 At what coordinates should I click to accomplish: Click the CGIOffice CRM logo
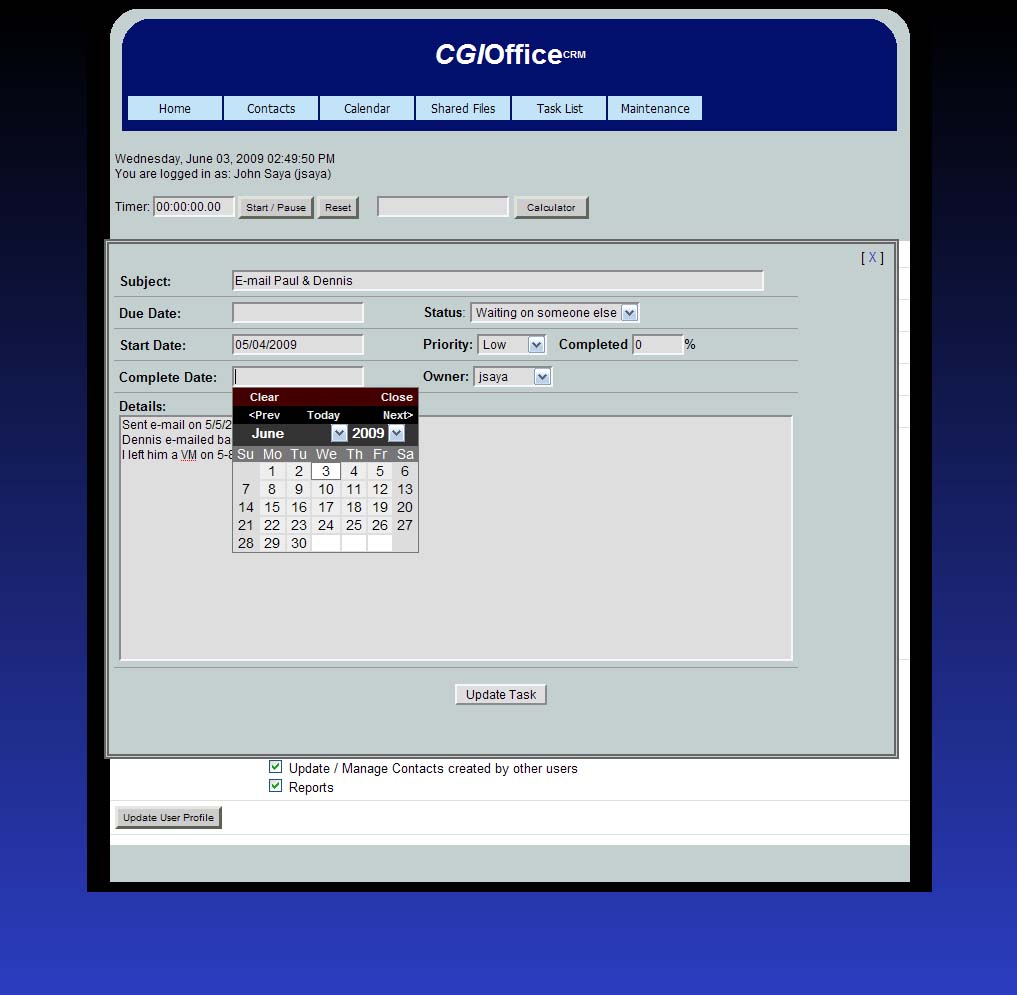tap(510, 54)
